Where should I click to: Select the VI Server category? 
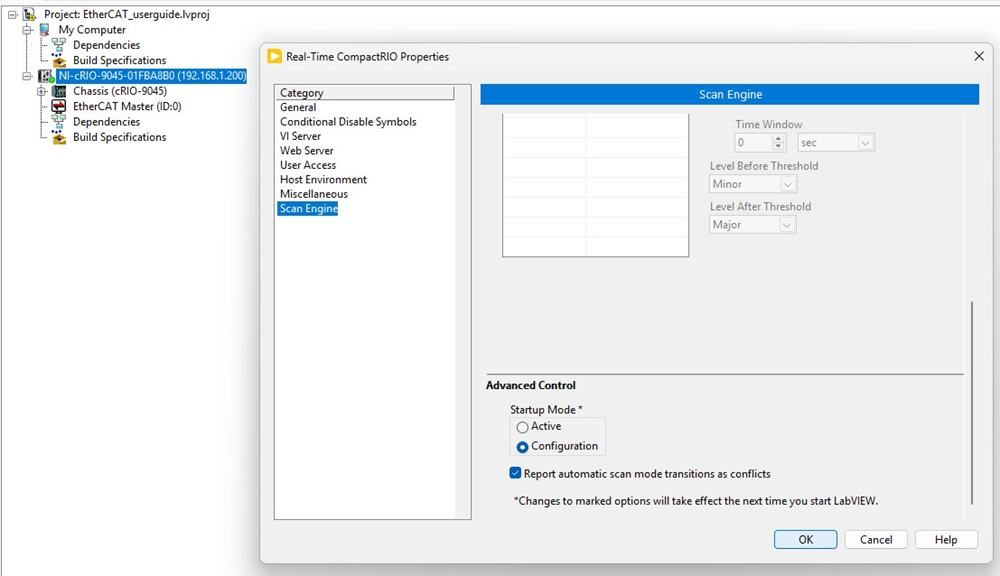coord(300,137)
